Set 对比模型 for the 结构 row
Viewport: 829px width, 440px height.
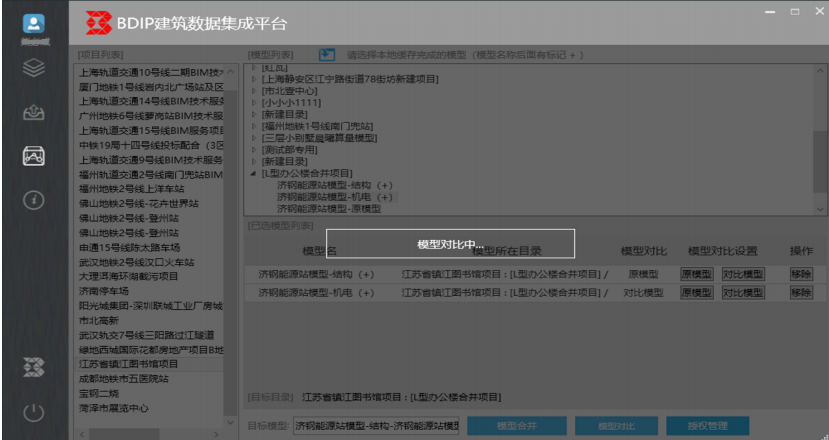[743, 274]
